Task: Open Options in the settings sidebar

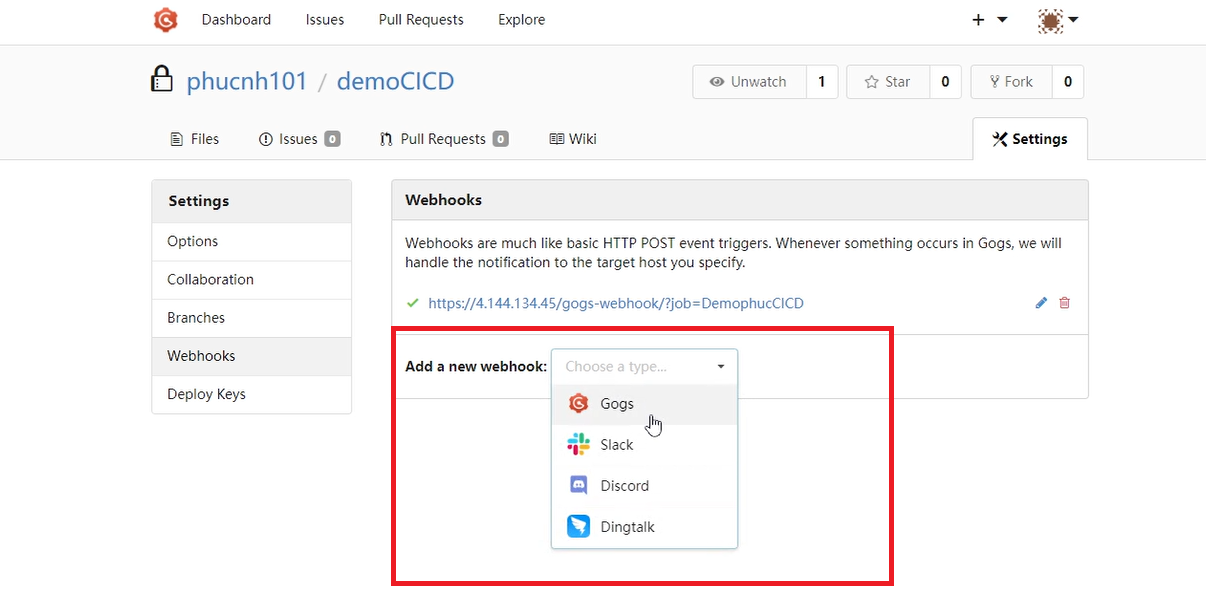Action: (x=252, y=241)
